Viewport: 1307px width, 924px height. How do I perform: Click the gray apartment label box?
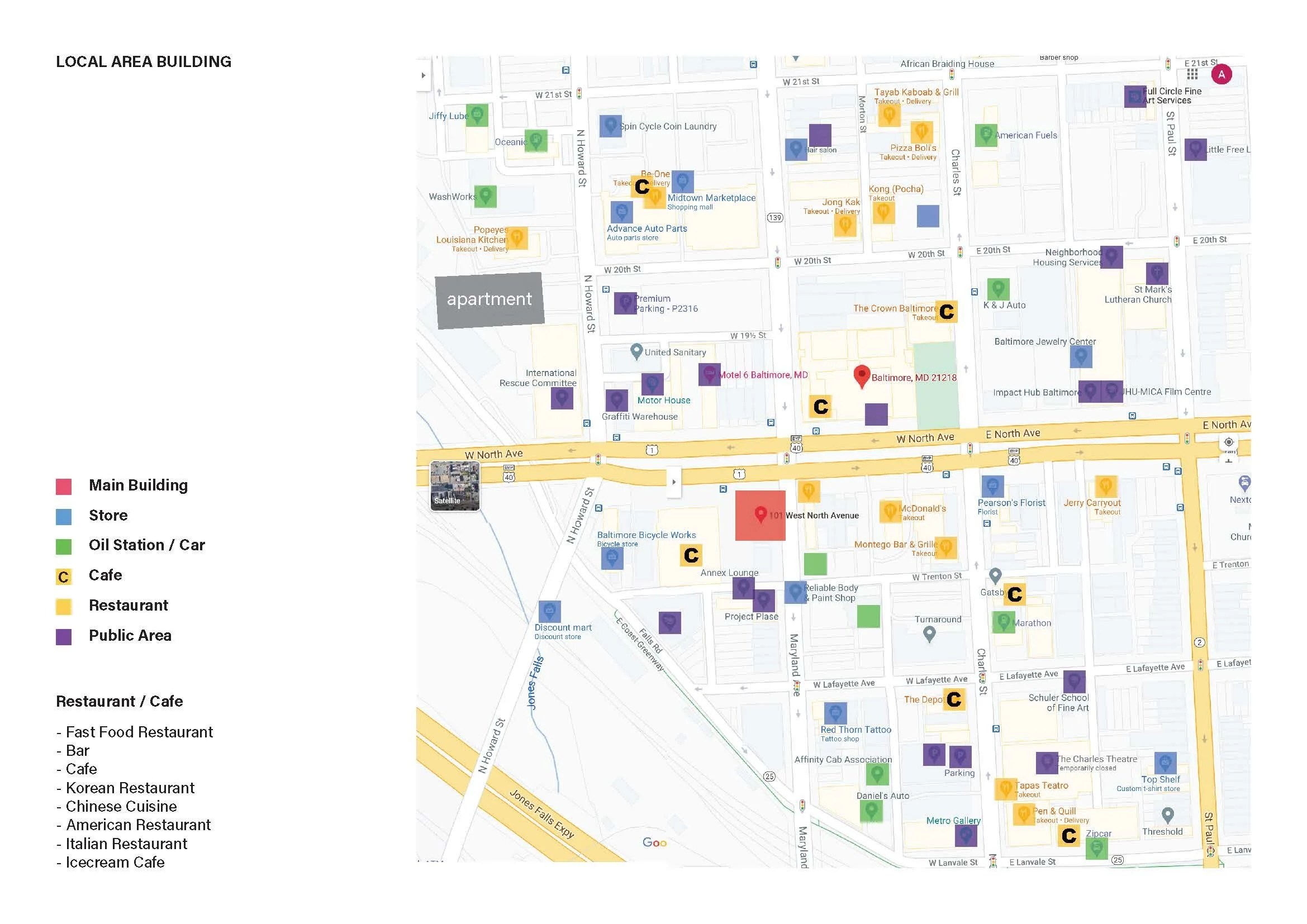point(489,300)
